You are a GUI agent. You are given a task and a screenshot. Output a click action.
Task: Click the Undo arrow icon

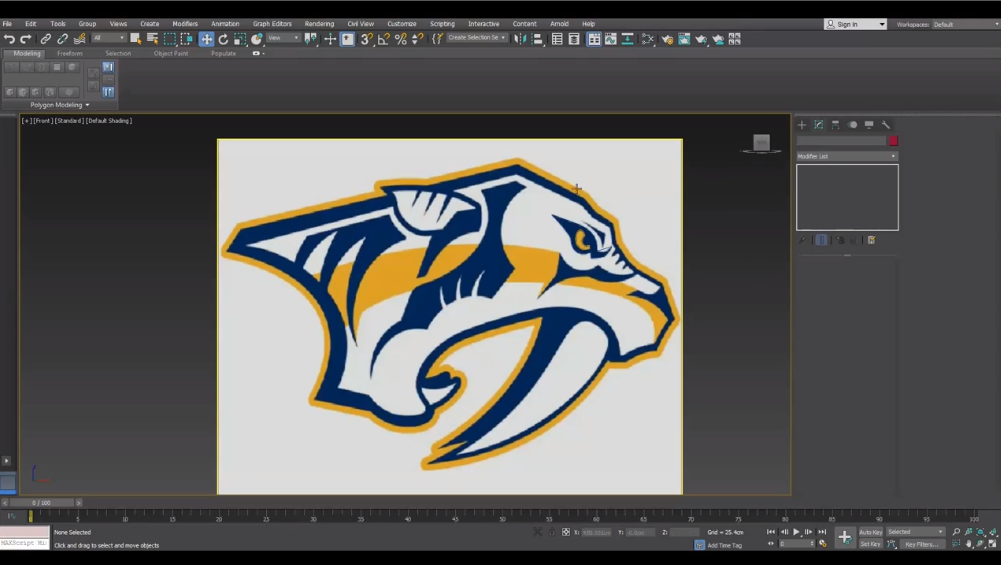tap(9, 39)
